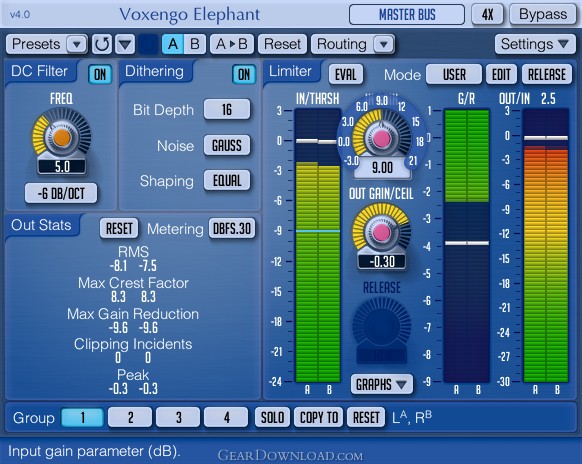This screenshot has width=582, height=464.
Task: Open the Shaping EQUAL selector
Action: pos(227,180)
